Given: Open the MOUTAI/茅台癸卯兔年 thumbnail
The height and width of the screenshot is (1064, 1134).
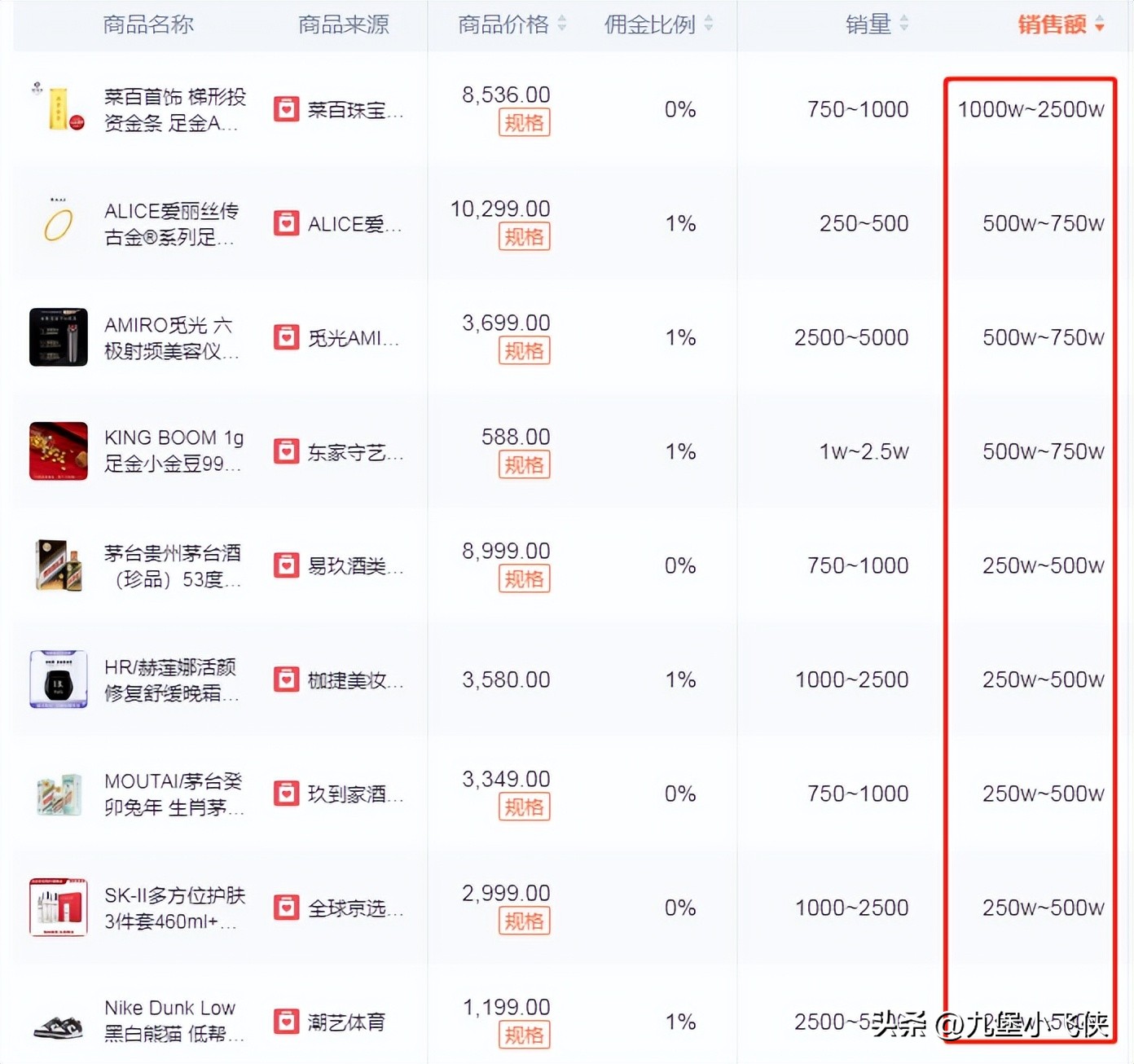Looking at the screenshot, I should click(59, 794).
